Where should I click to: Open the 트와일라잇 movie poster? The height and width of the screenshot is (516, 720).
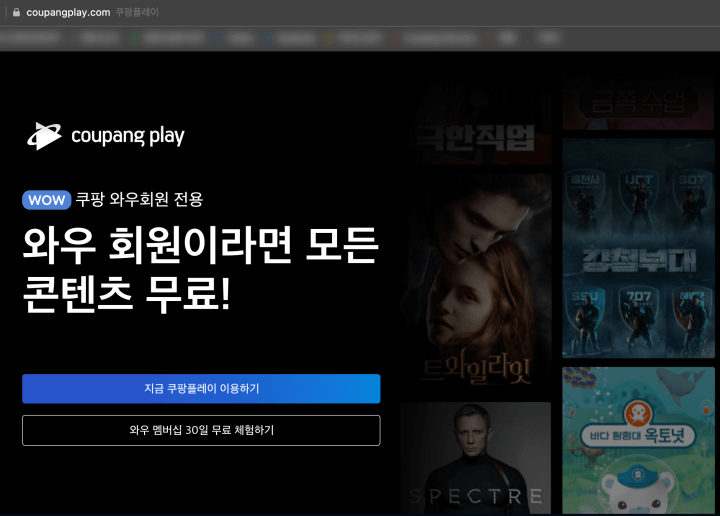[x=476, y=281]
